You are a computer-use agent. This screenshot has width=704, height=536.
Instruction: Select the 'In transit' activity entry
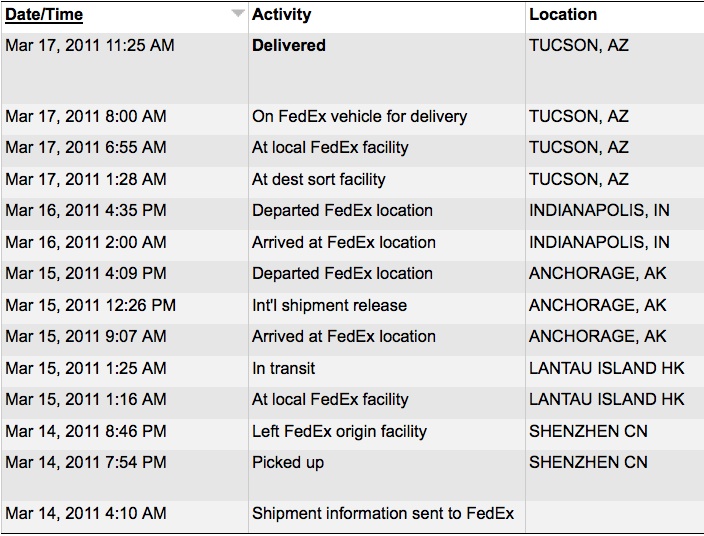[x=283, y=369]
